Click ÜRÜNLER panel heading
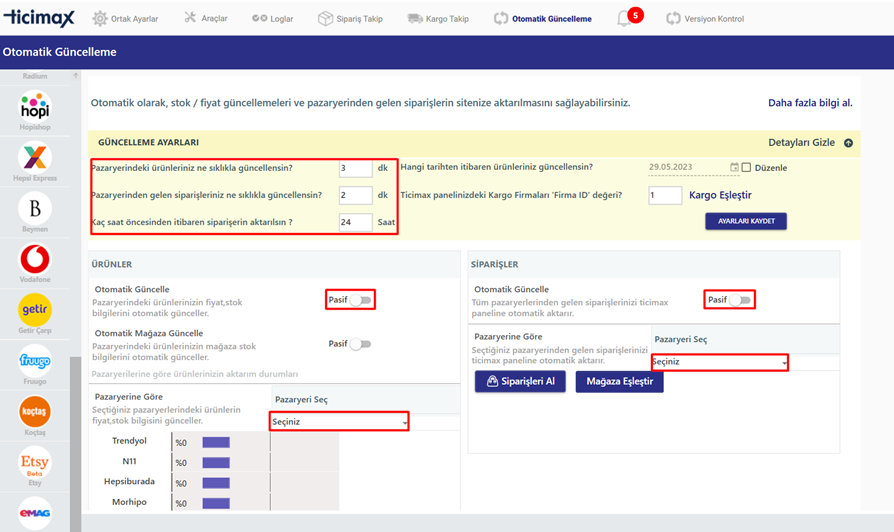 click(112, 265)
